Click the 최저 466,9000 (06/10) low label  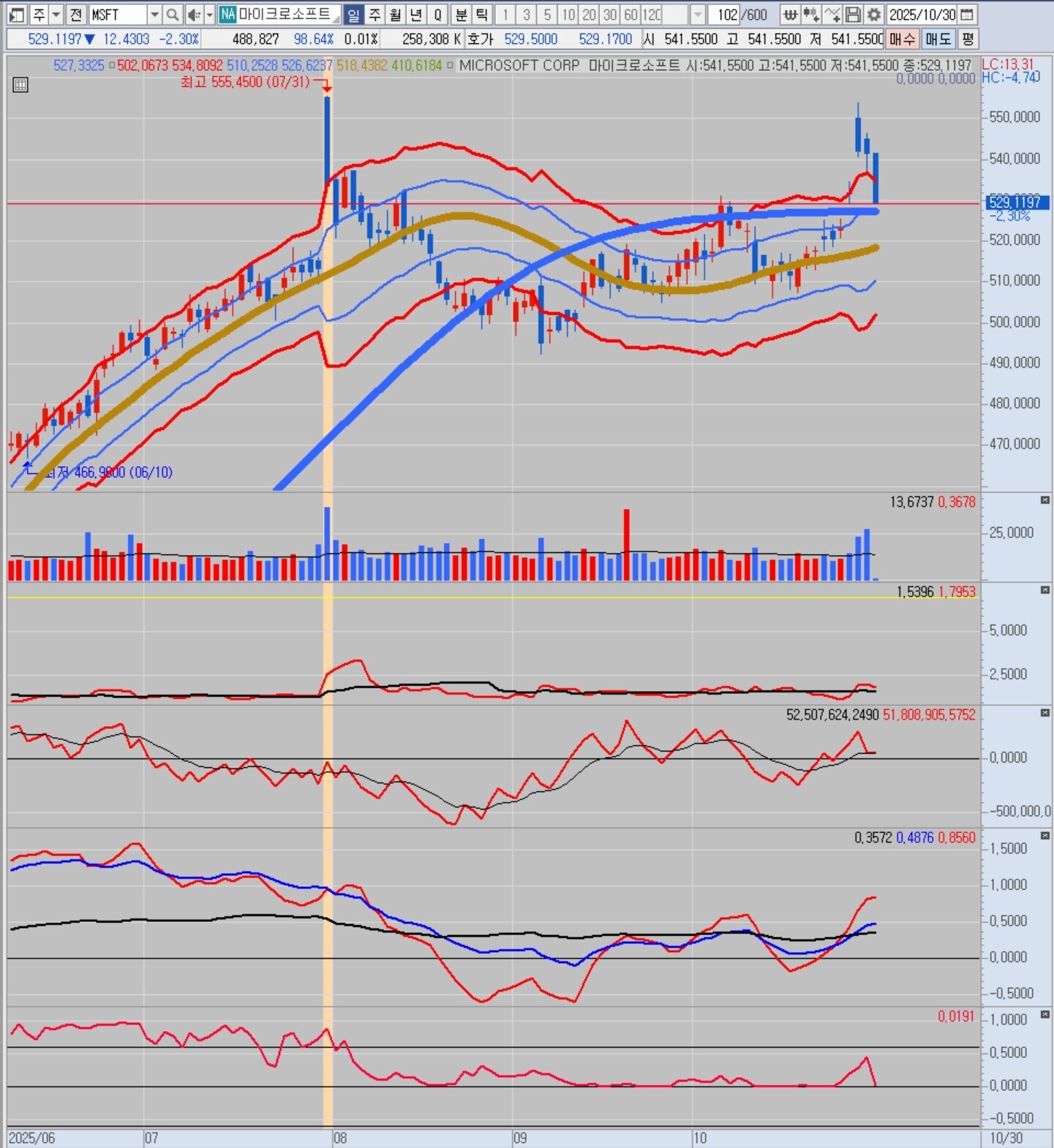(x=108, y=472)
